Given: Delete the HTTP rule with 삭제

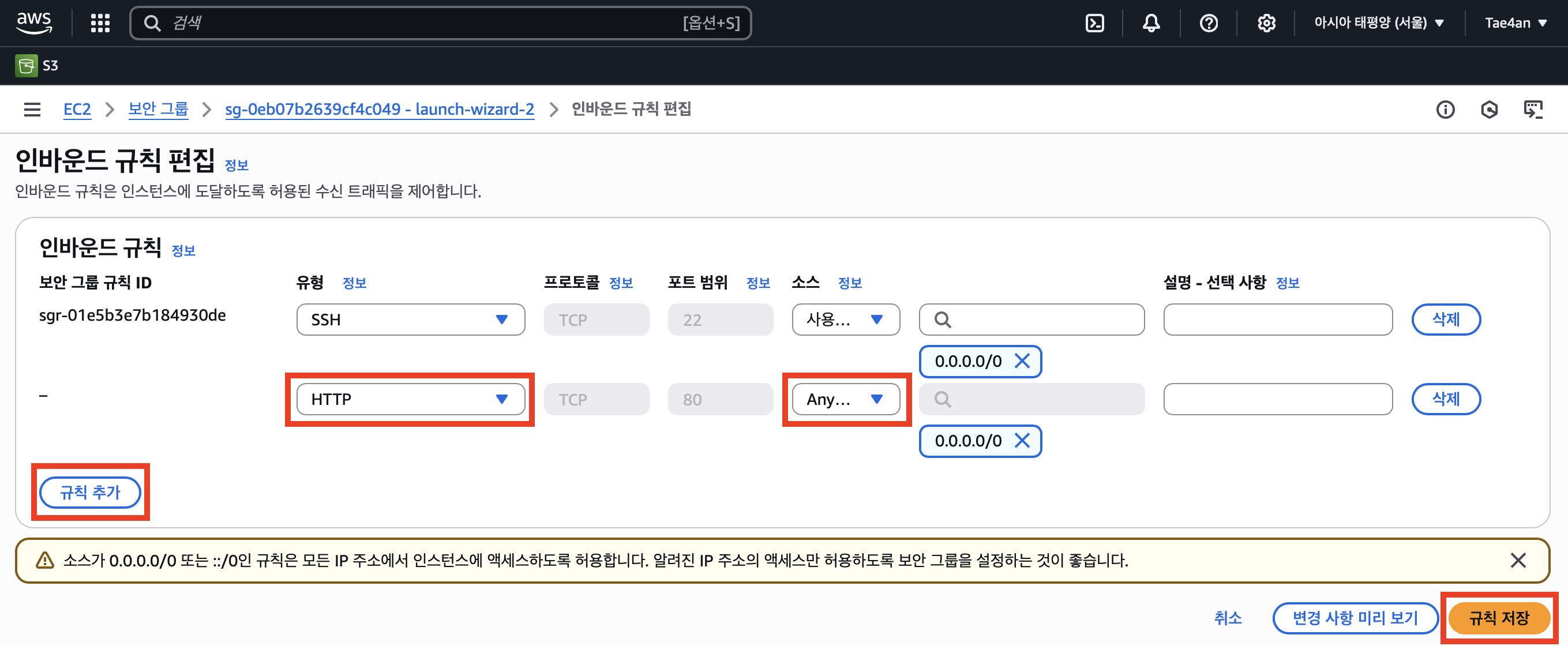Looking at the screenshot, I should click(1446, 399).
